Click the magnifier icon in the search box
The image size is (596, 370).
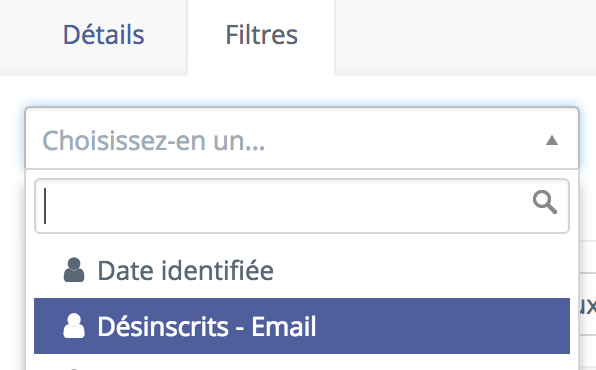point(545,202)
